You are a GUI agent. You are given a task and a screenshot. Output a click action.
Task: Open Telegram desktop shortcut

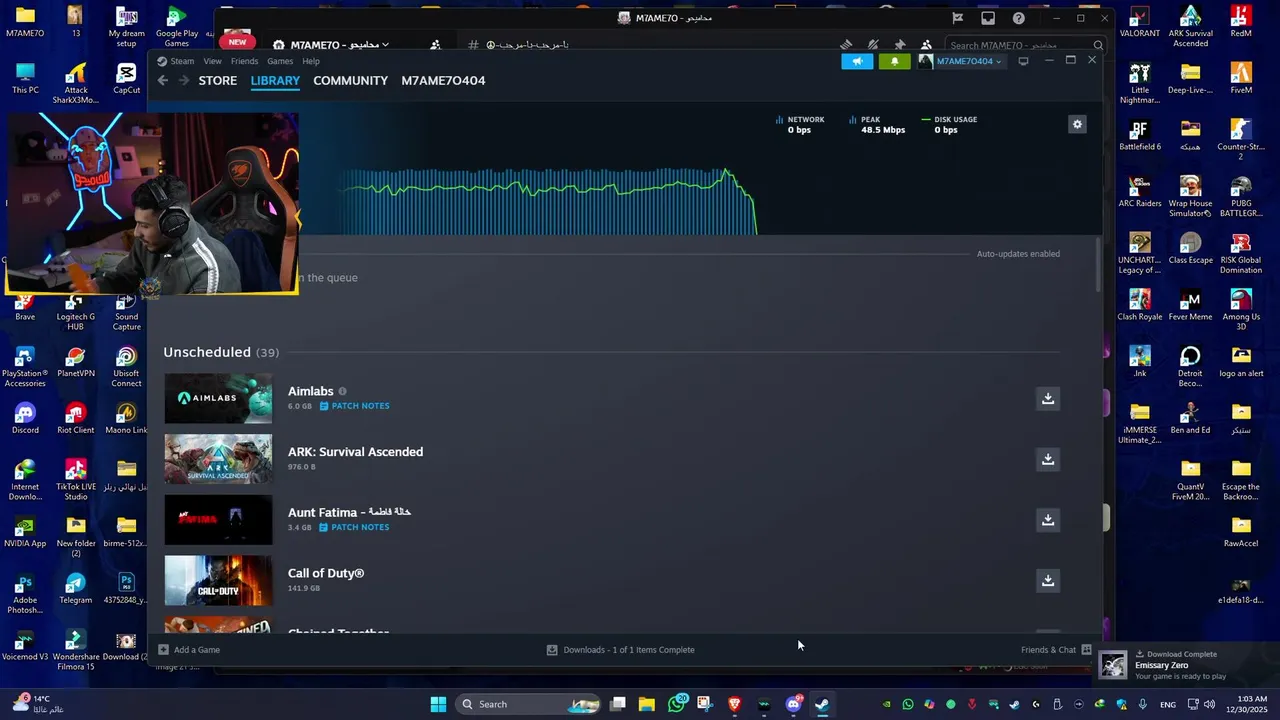(x=75, y=589)
